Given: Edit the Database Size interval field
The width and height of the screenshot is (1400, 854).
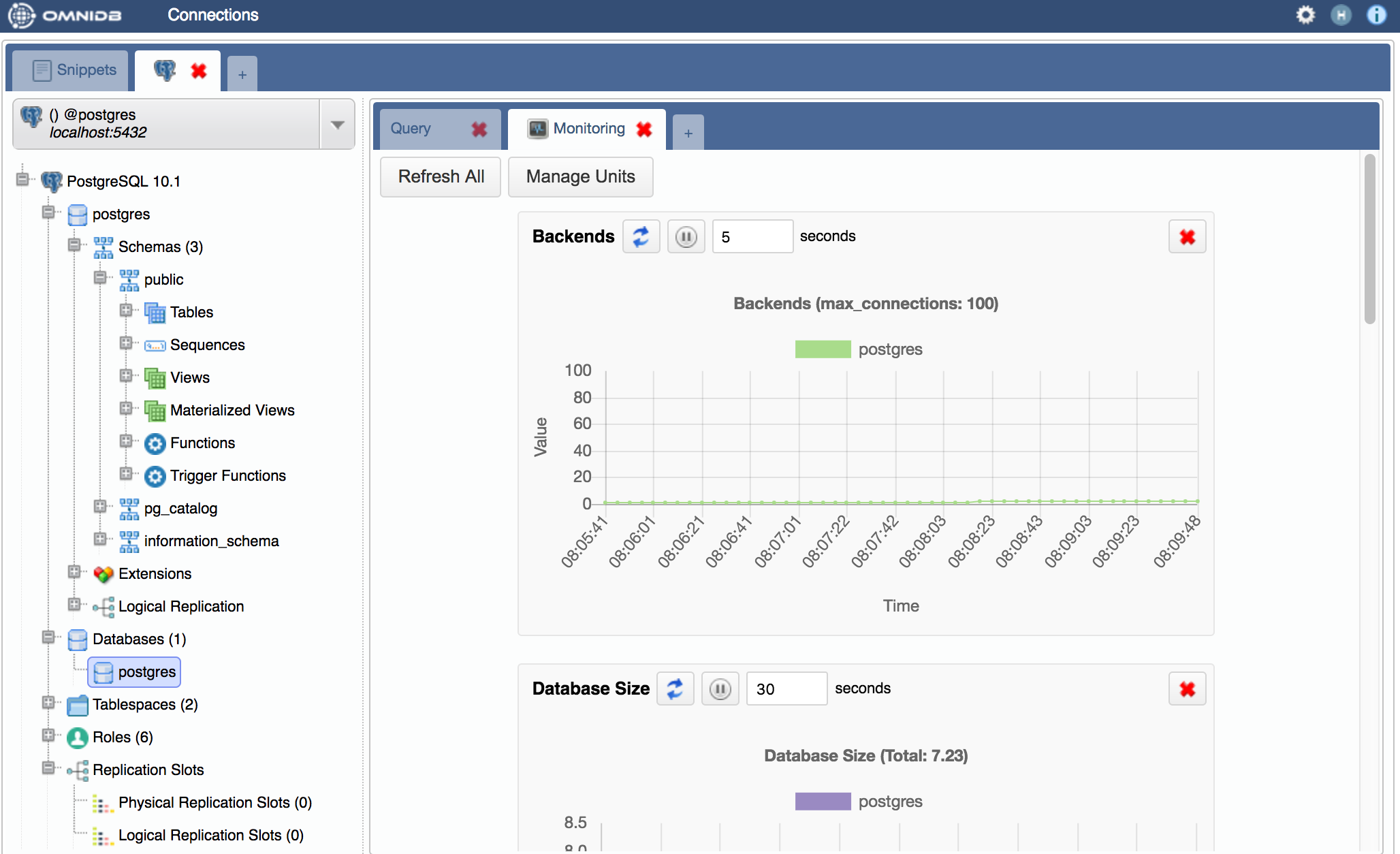Looking at the screenshot, I should click(x=787, y=689).
